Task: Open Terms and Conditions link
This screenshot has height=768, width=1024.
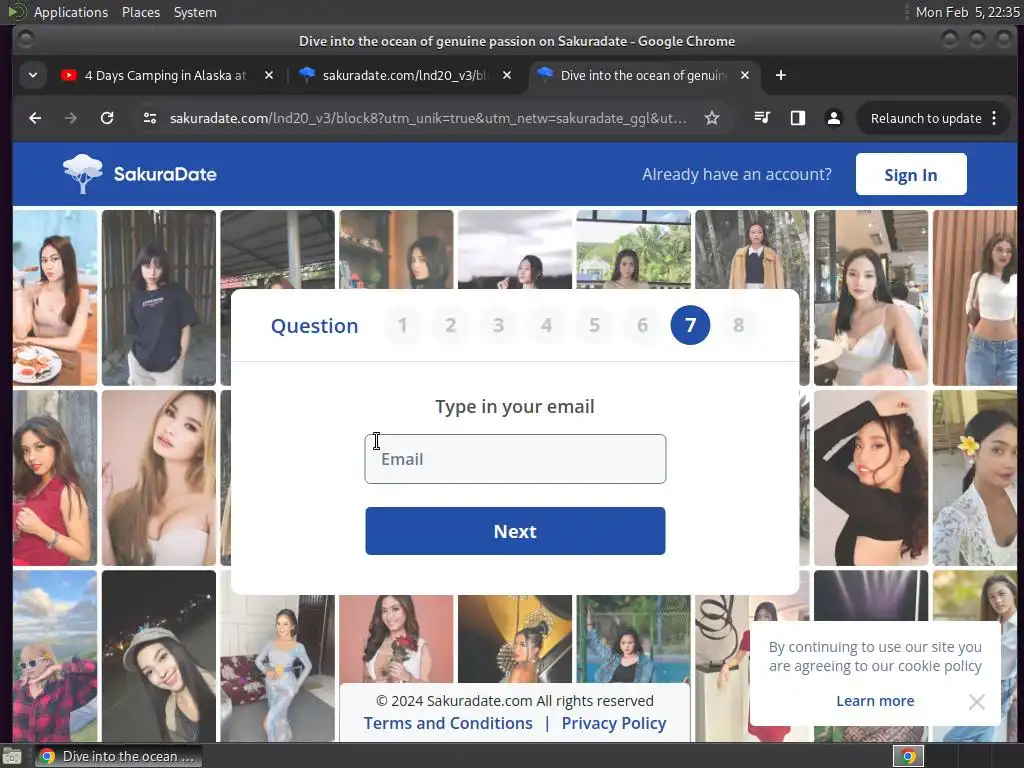Action: 448,723
